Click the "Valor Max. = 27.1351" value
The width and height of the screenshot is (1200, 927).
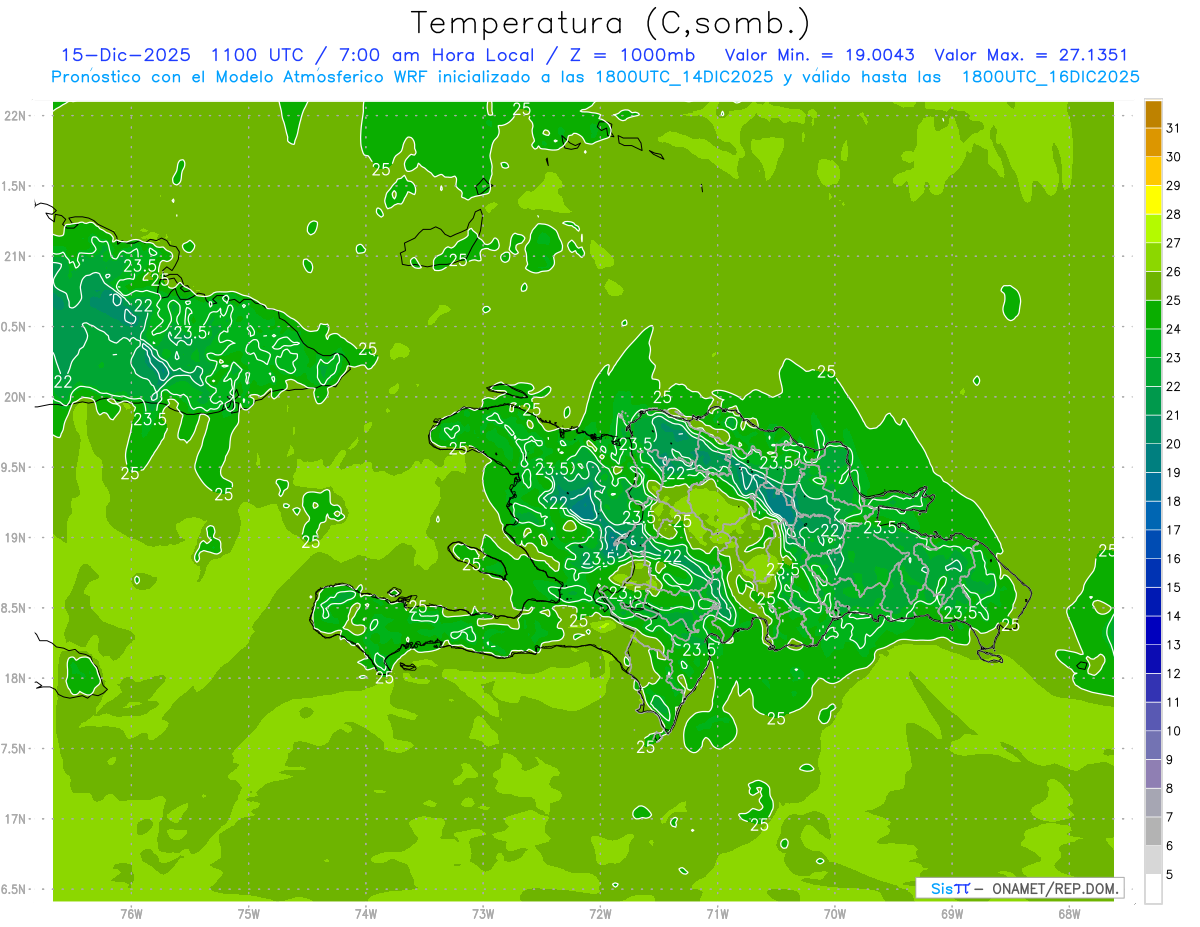point(1031,55)
